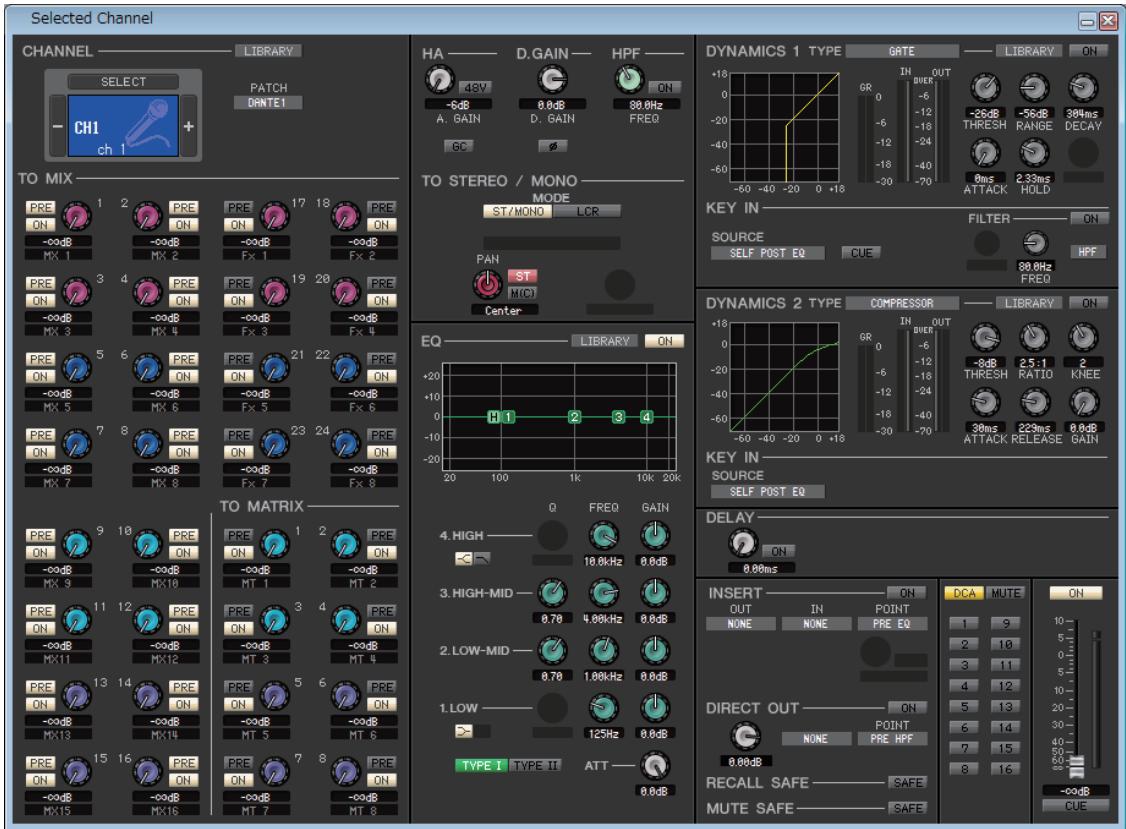Click the H band marker on EQ graph
This screenshot has height=829, width=1126.
pos(493,417)
